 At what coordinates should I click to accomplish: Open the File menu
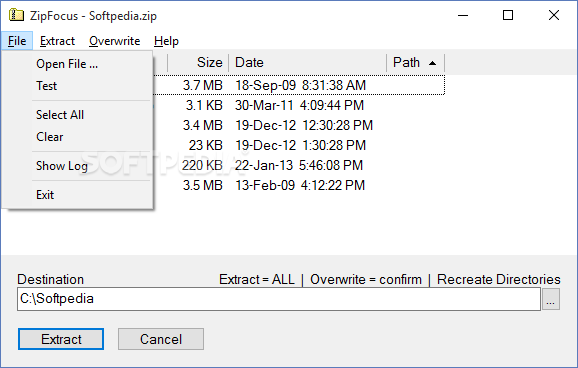pyautogui.click(x=17, y=41)
